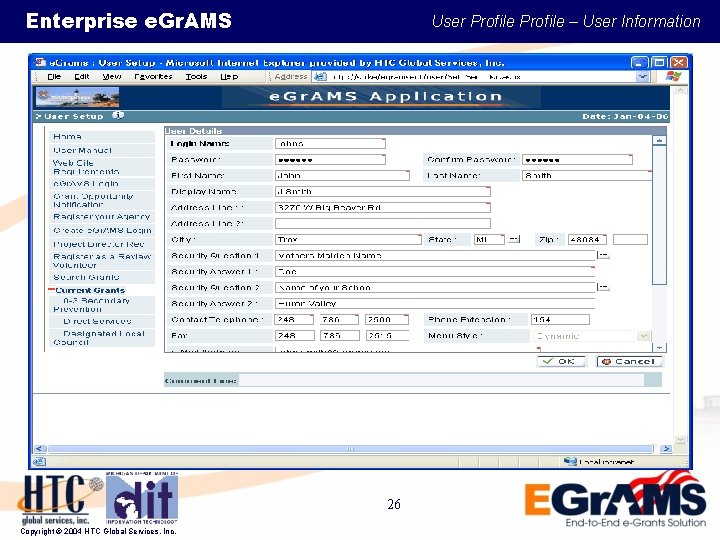The height and width of the screenshot is (540, 720).
Task: Open the State lookup button
Action: coord(514,239)
